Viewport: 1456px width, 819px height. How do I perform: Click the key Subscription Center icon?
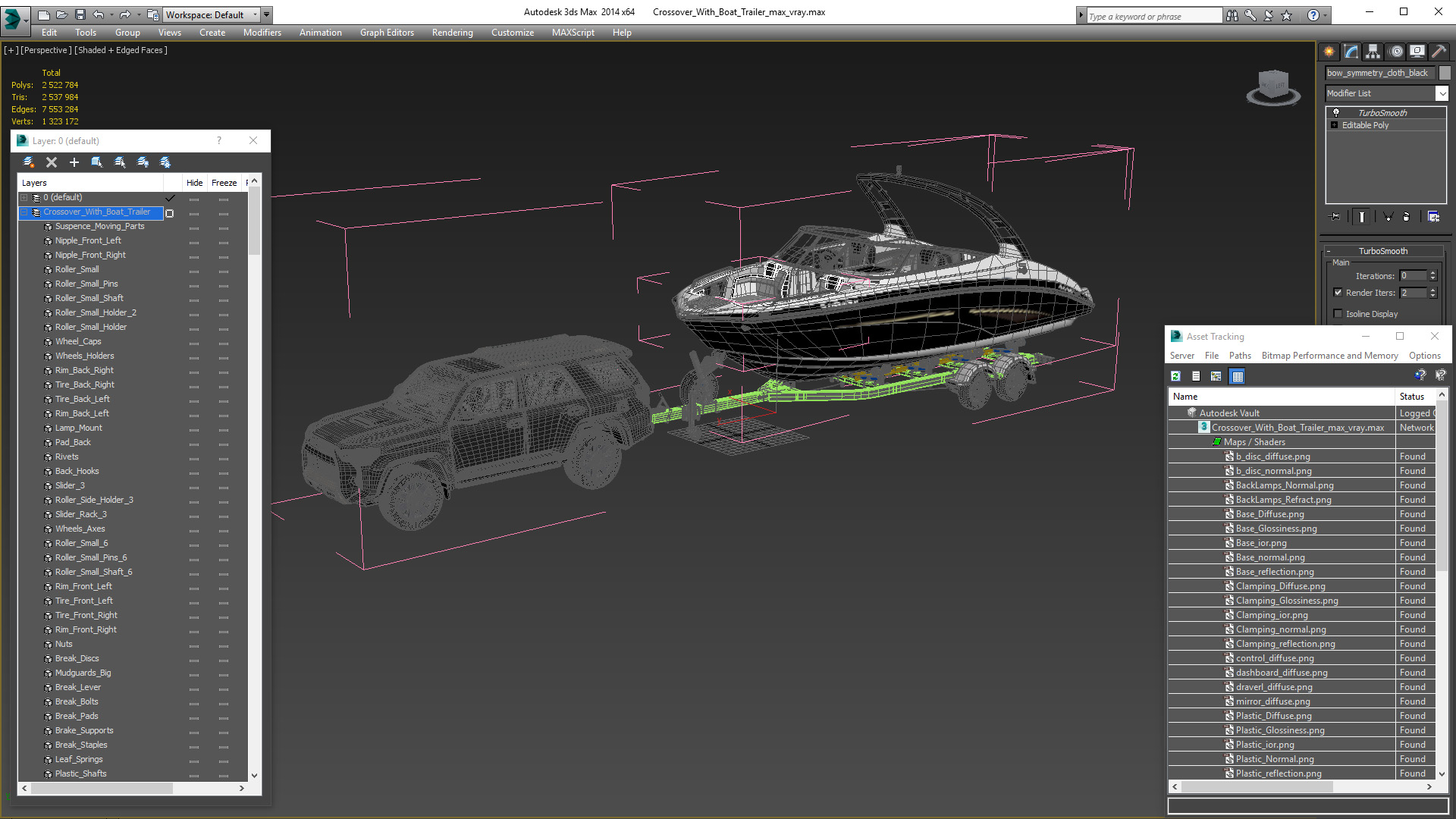(1250, 15)
